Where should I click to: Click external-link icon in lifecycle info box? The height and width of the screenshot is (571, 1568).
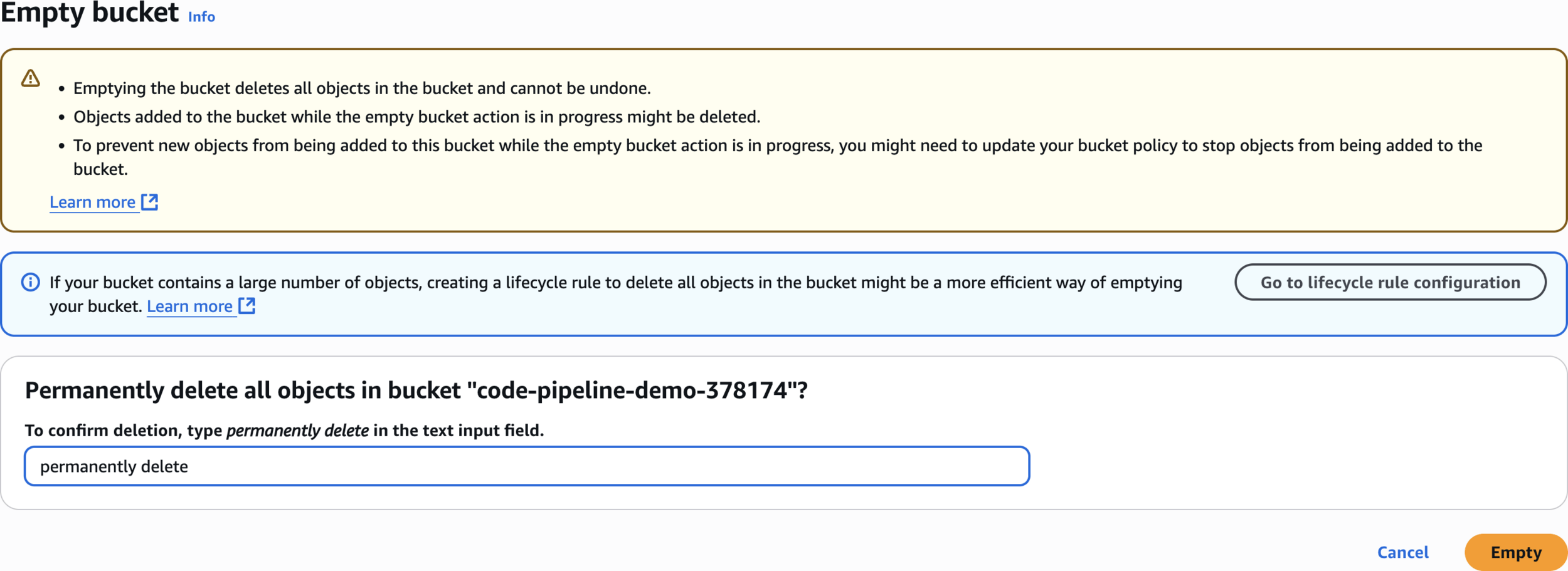pyautogui.click(x=247, y=306)
